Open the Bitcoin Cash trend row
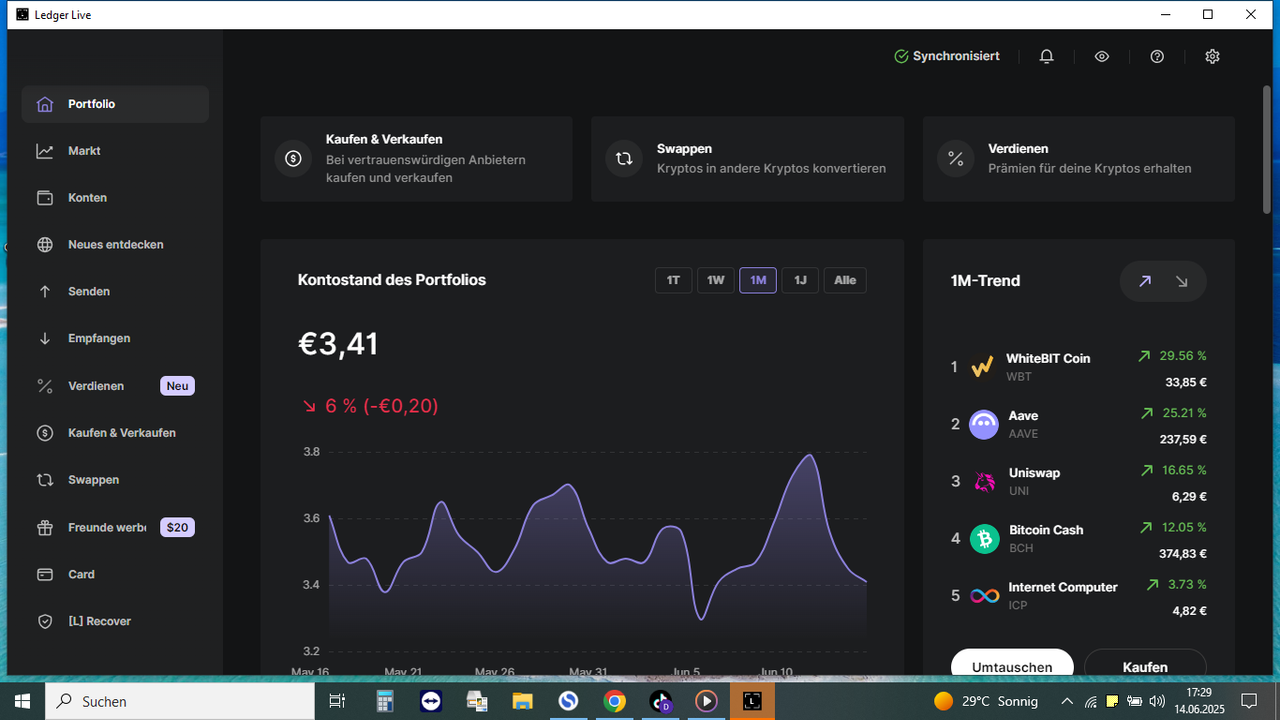 [1079, 539]
